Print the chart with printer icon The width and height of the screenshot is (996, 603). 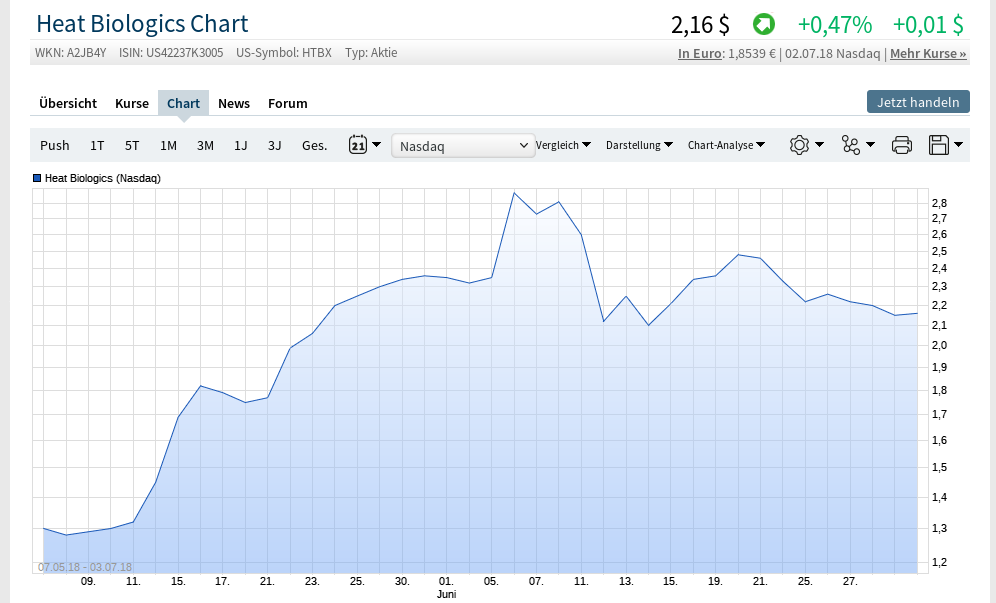point(901,145)
